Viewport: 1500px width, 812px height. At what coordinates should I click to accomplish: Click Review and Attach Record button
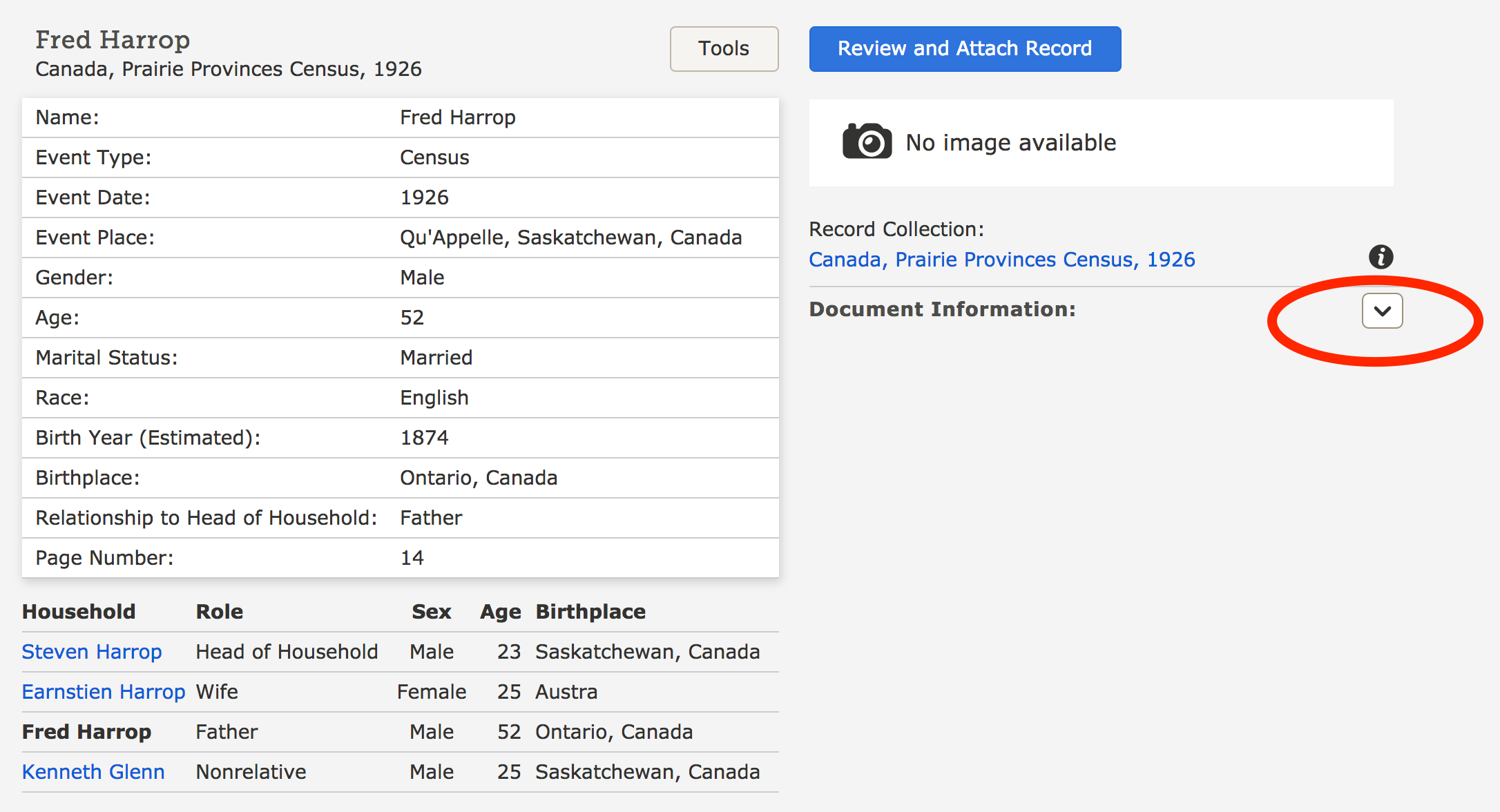[x=964, y=49]
